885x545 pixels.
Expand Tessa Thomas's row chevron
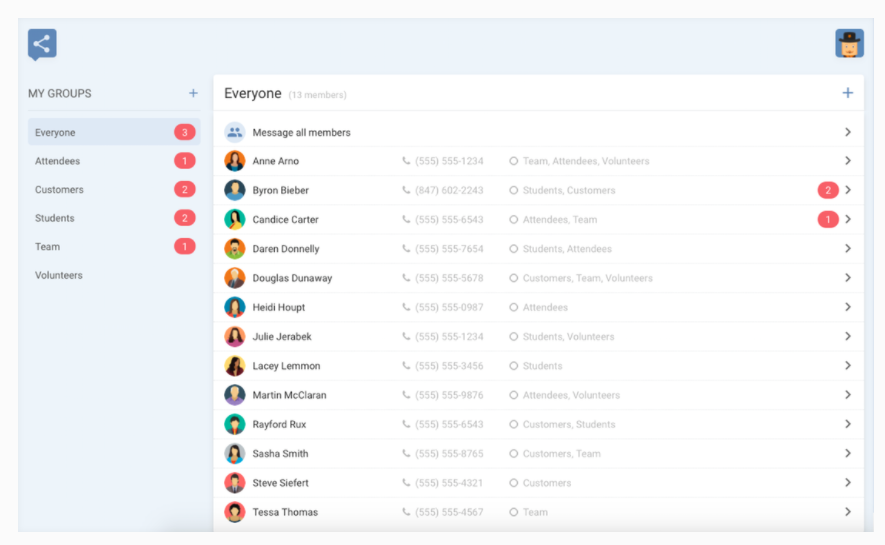click(848, 512)
